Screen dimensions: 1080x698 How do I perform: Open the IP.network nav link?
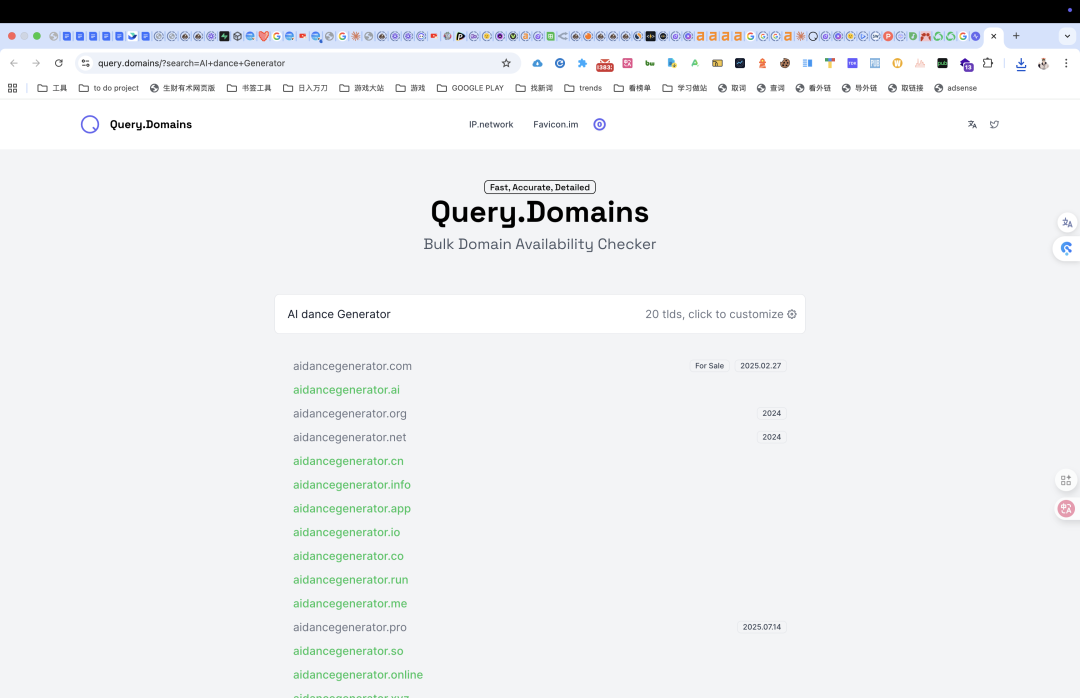(491, 125)
